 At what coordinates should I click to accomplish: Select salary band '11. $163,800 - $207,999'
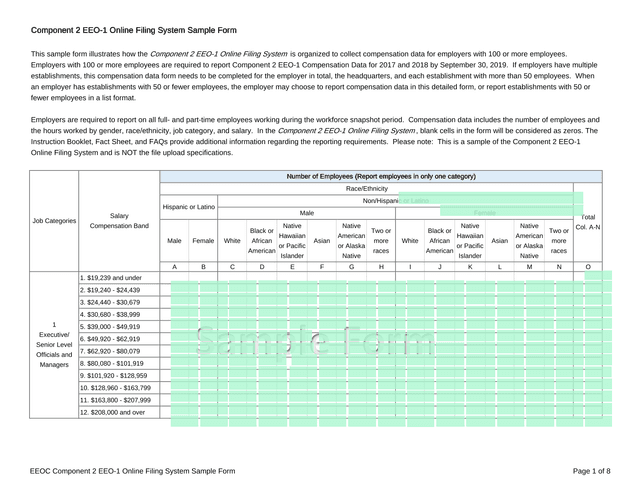point(119,400)
